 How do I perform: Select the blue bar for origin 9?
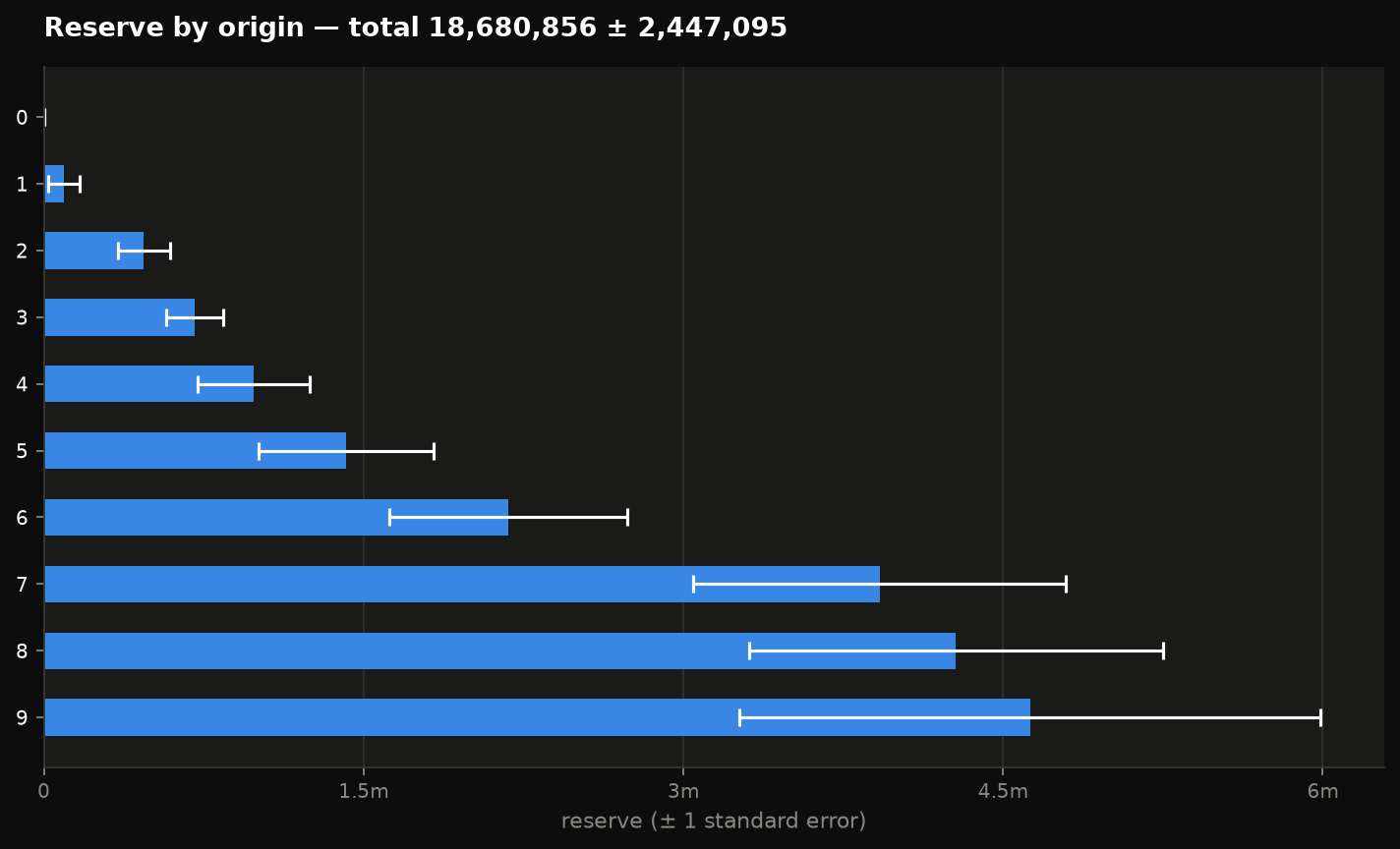click(x=538, y=717)
